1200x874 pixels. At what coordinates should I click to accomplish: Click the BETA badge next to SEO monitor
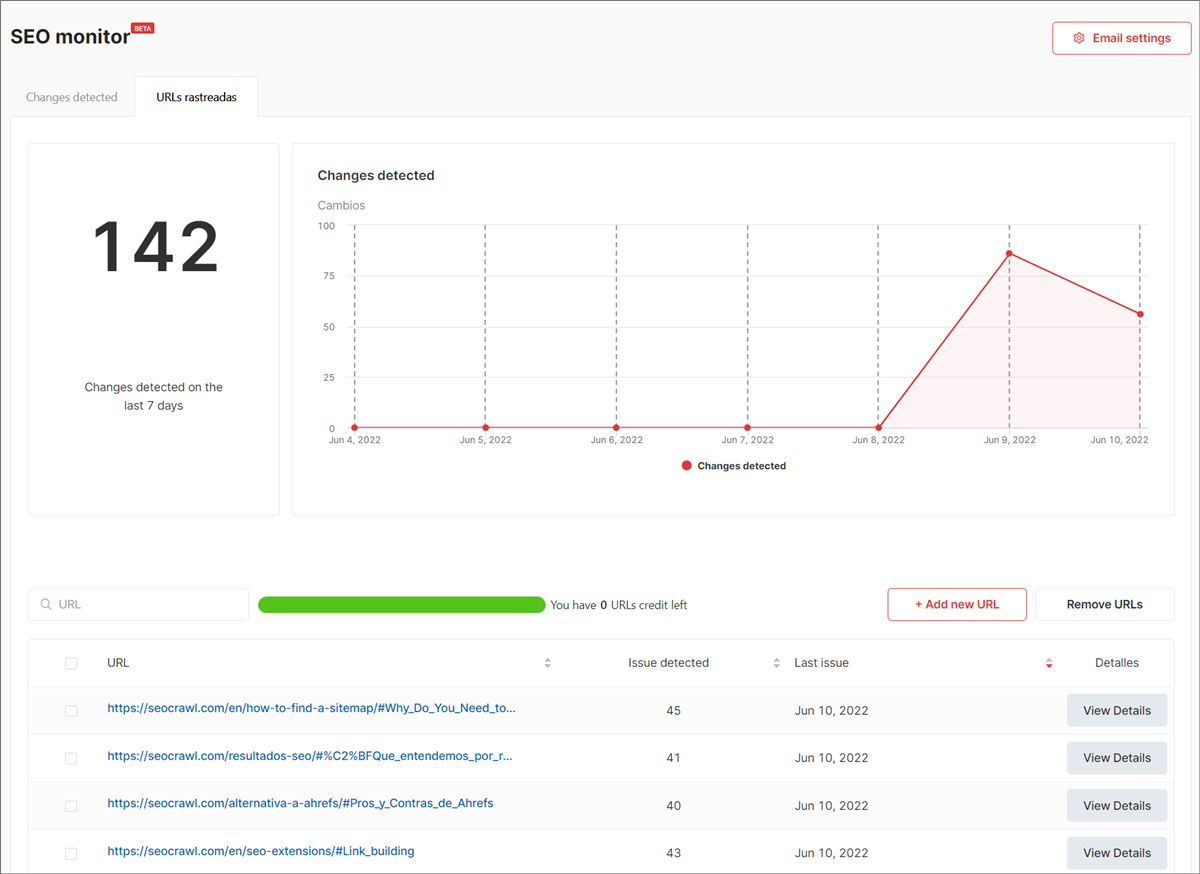click(x=142, y=27)
